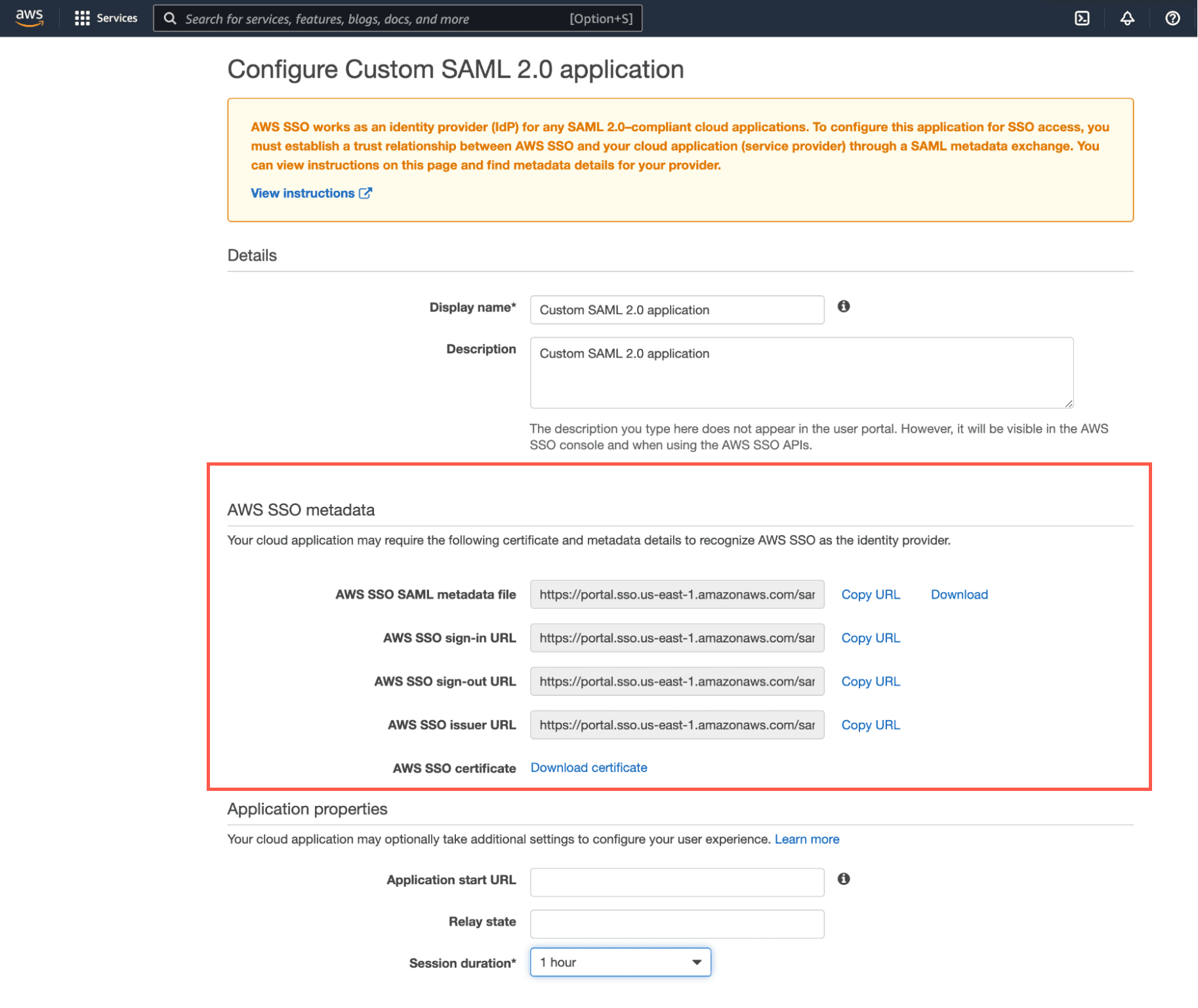Open Learn more in Application properties
This screenshot has height=1008, width=1198.
pos(806,839)
